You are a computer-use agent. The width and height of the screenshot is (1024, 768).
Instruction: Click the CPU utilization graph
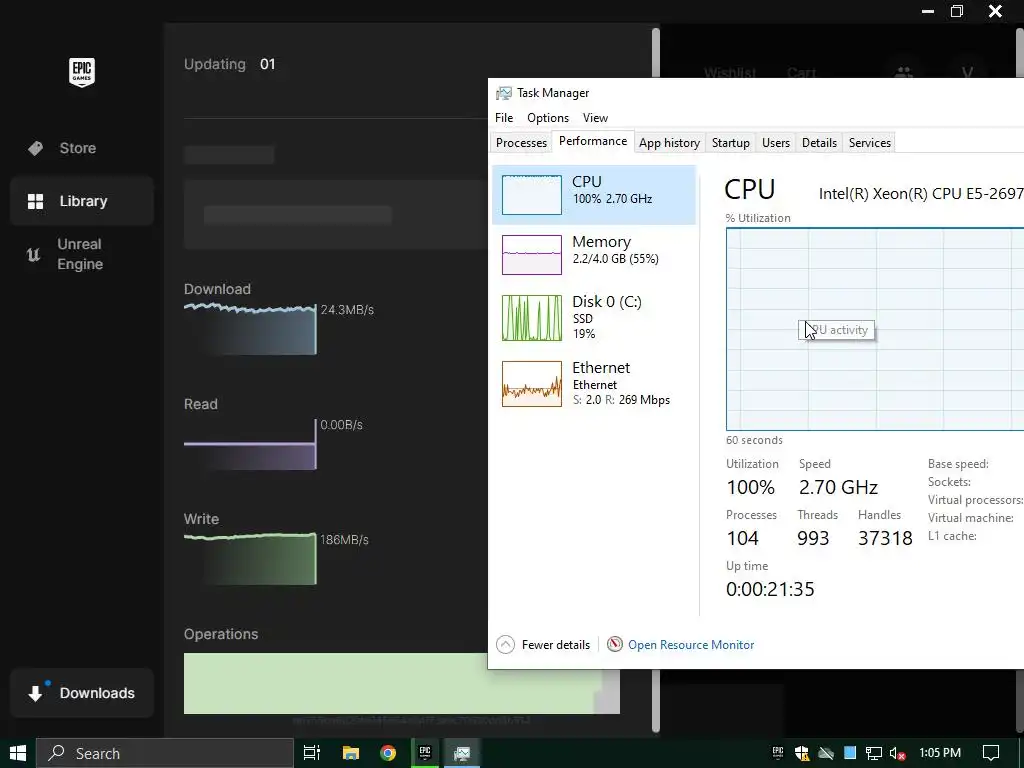(x=875, y=329)
